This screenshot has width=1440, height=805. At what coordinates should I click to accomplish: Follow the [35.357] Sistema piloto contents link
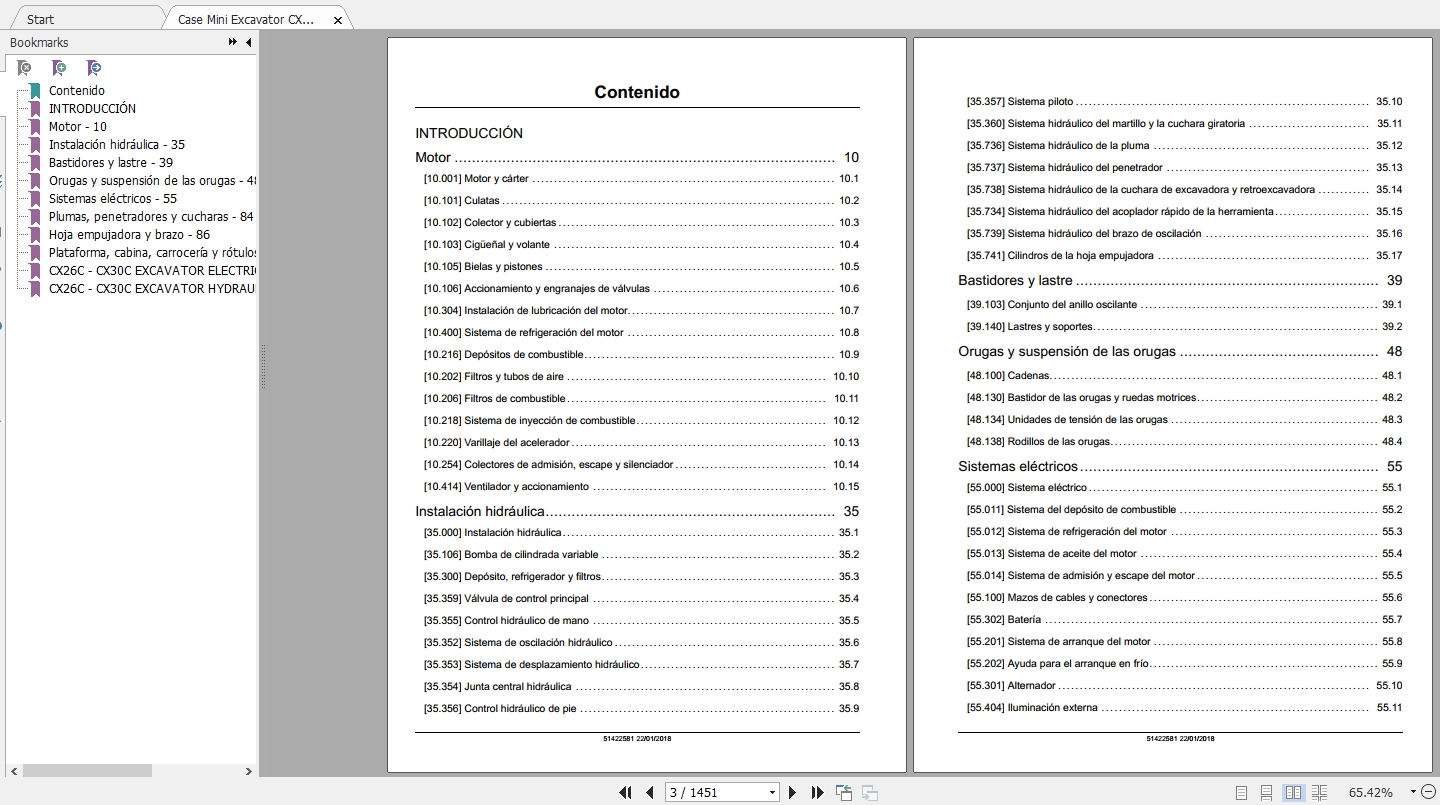click(x=1184, y=102)
